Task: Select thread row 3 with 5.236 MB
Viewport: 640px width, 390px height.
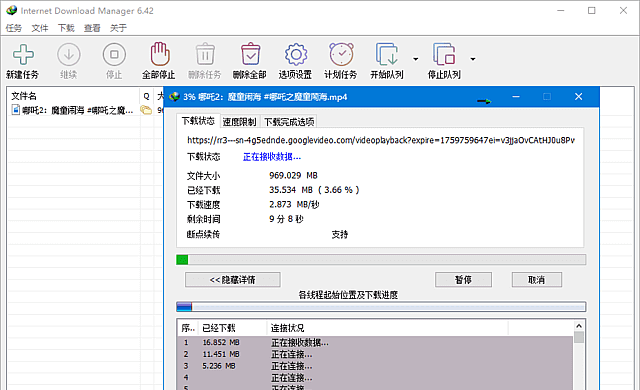Action: 376,366
